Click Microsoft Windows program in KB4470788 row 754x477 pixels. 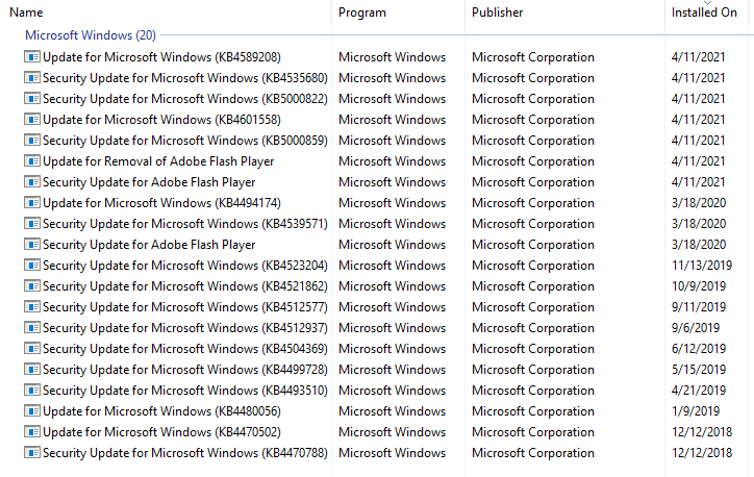pyautogui.click(x=392, y=452)
